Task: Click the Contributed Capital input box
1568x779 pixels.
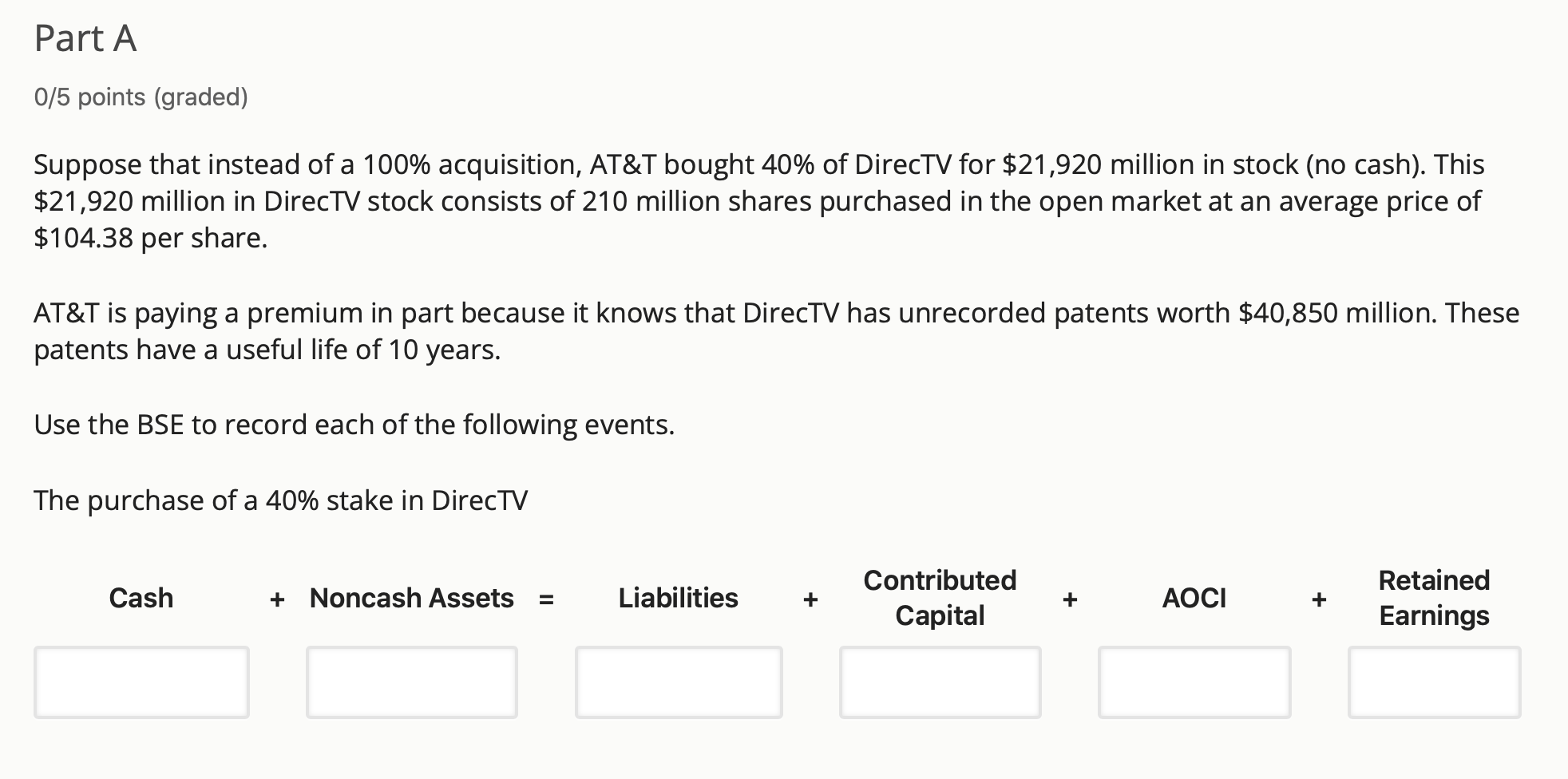Action: (x=940, y=682)
